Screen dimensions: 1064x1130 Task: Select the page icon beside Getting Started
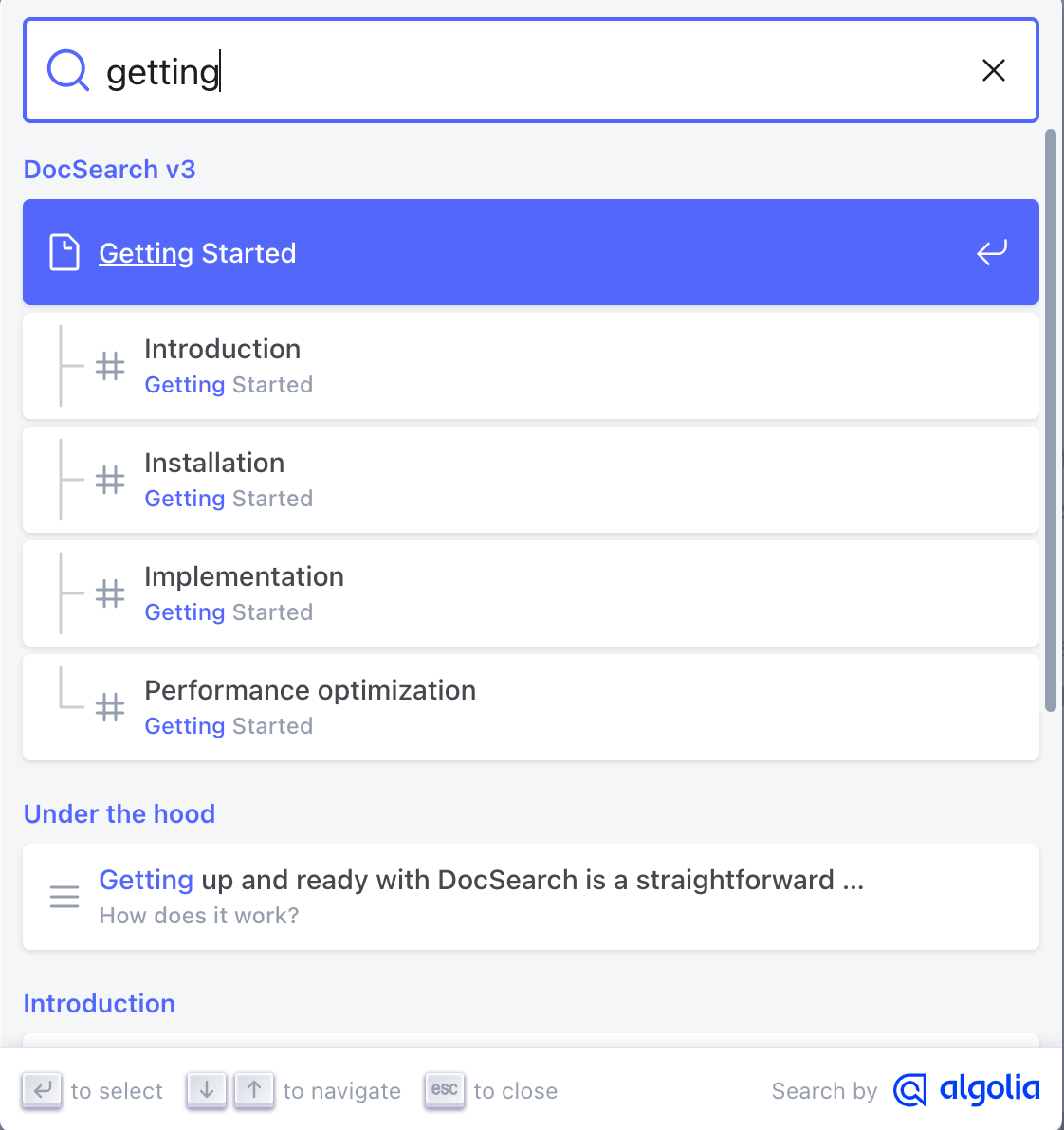pos(64,252)
